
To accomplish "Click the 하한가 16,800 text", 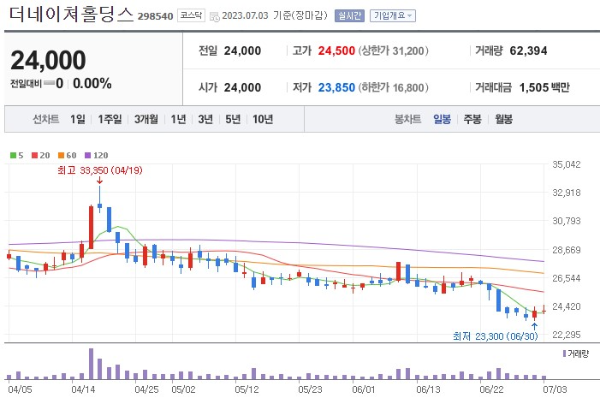I will (x=393, y=88).
